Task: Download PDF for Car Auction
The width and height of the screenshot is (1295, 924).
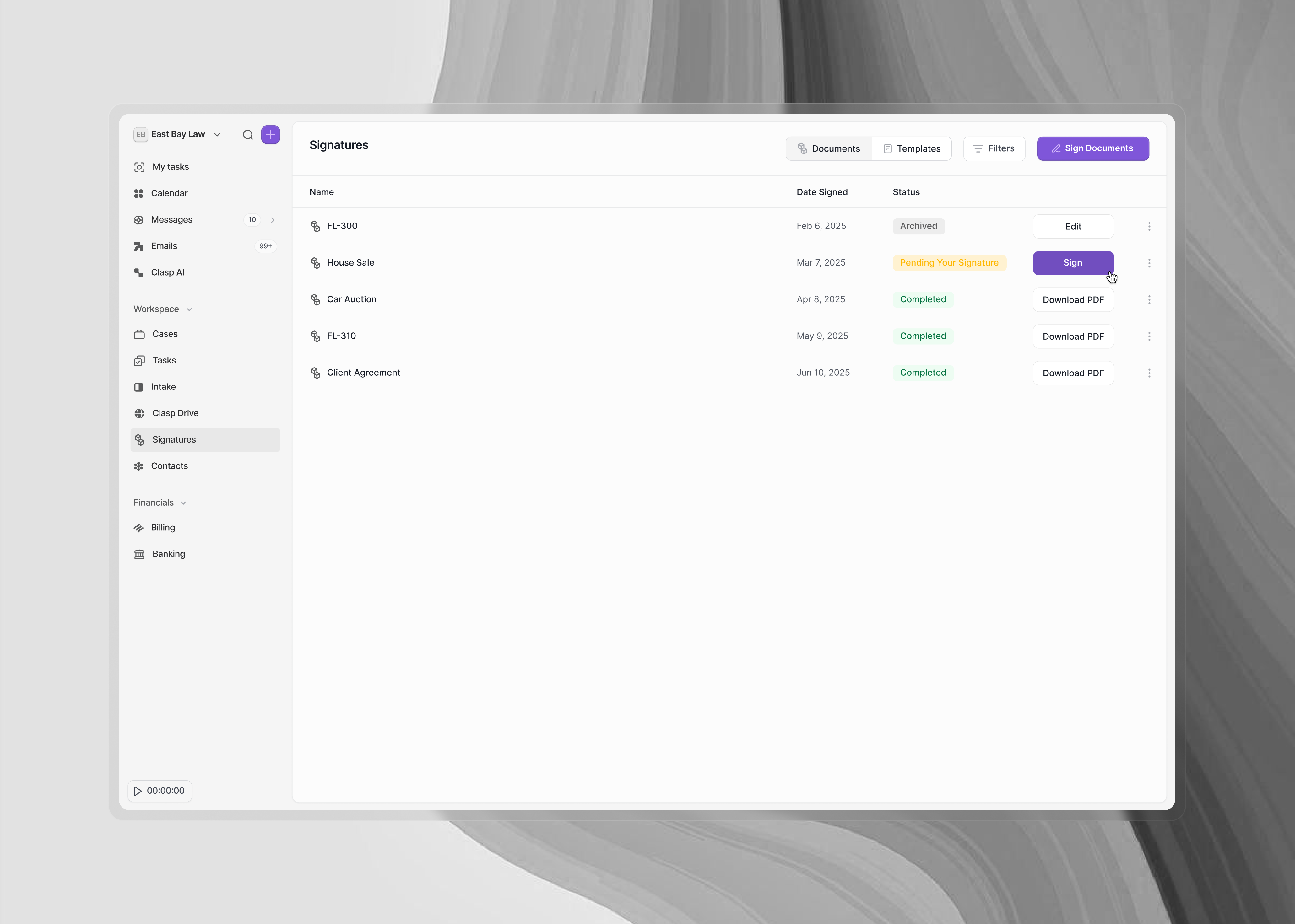Action: 1072,300
